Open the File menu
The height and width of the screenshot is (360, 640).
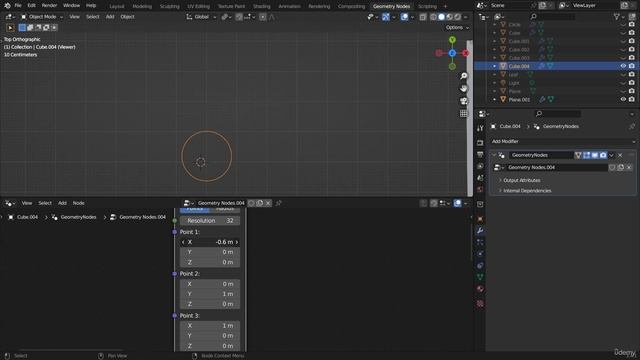(18, 6)
